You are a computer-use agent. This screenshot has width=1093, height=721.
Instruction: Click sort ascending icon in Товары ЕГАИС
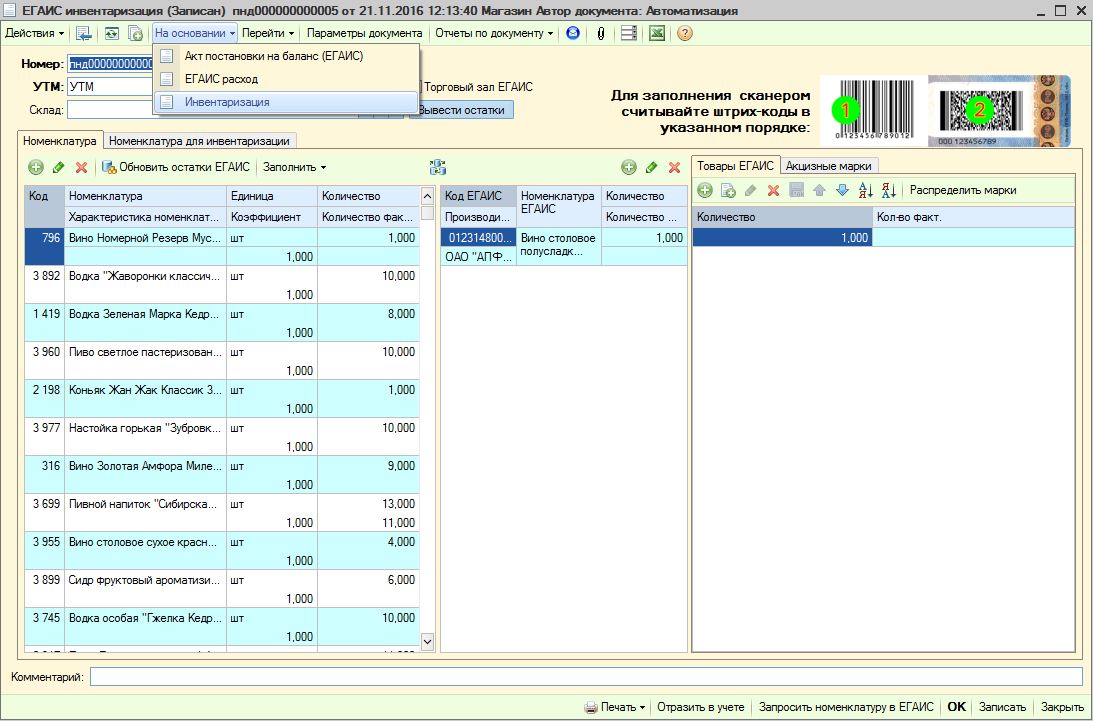pos(866,190)
